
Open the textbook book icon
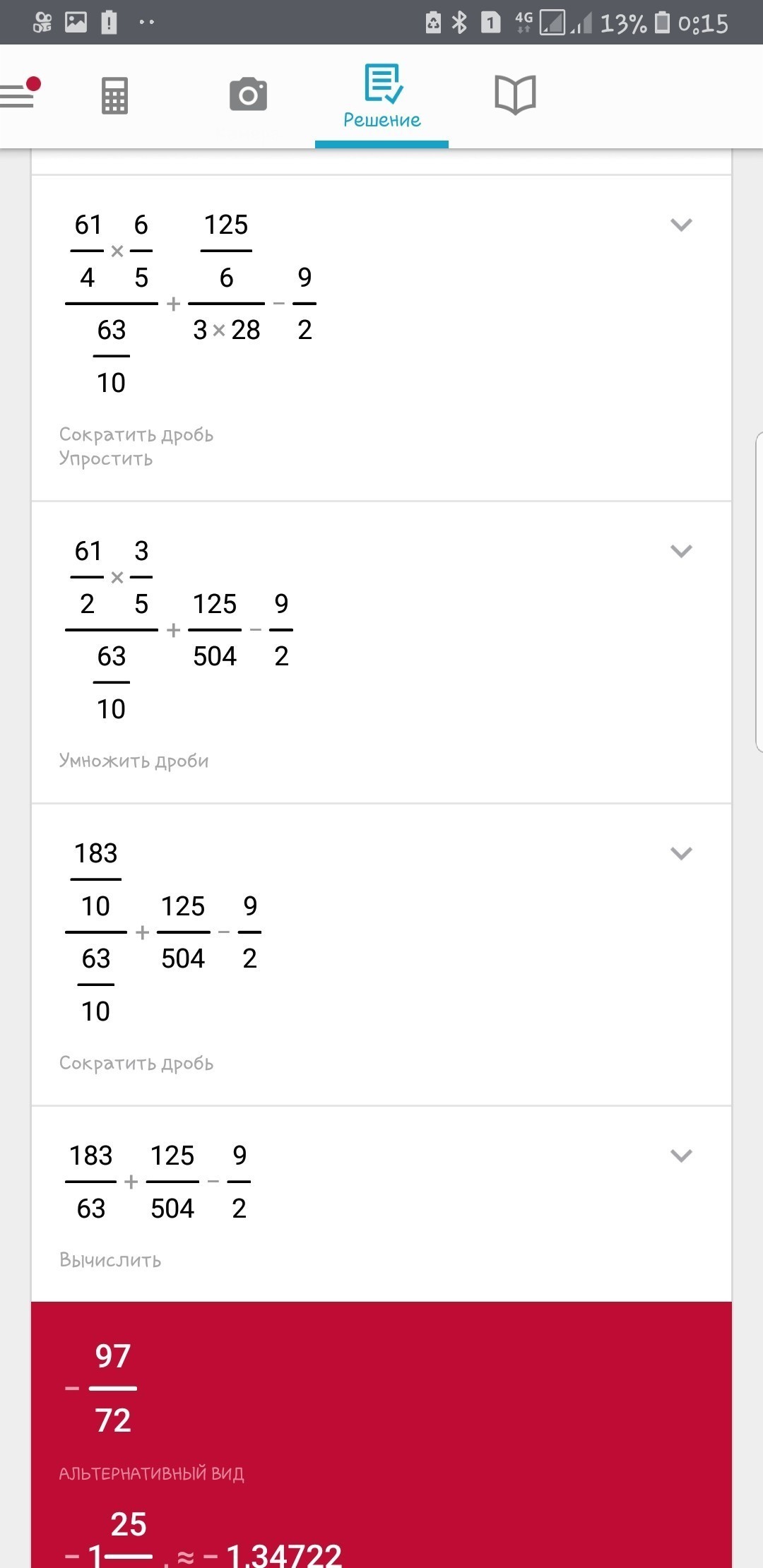click(515, 95)
